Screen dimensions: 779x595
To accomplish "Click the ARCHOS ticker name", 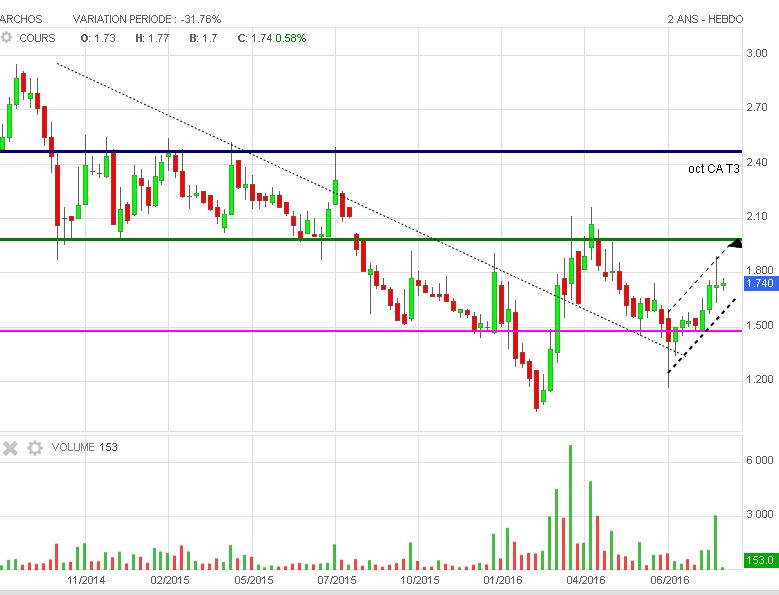I will (x=21, y=19).
